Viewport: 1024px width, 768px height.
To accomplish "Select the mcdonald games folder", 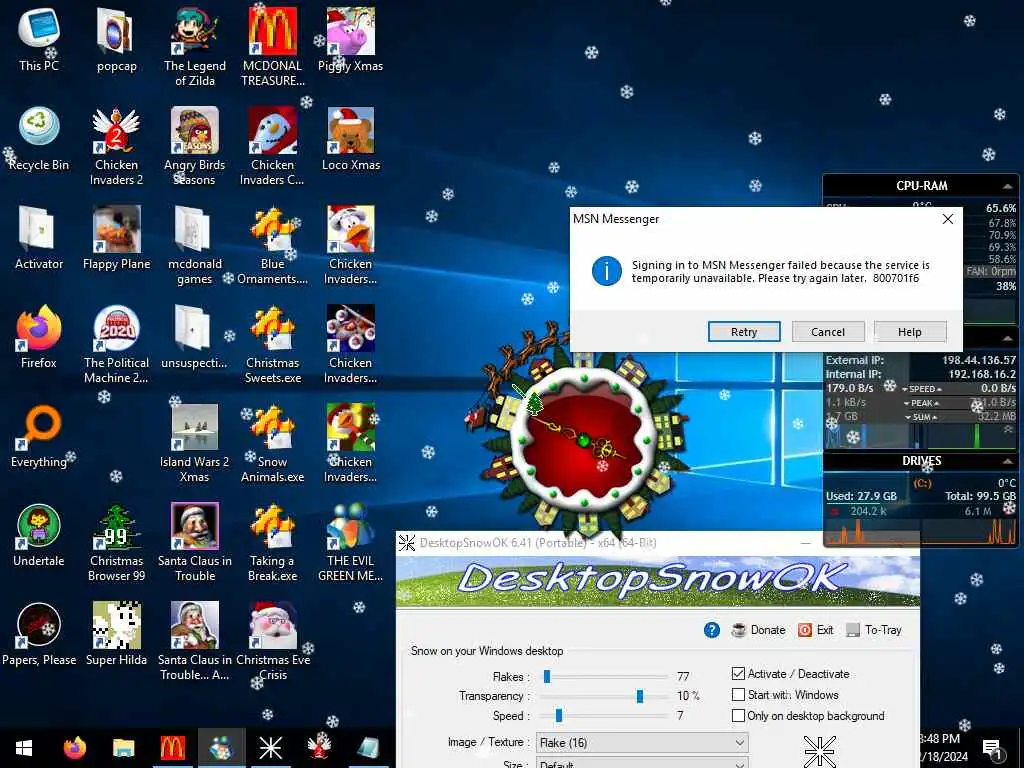I will (195, 246).
